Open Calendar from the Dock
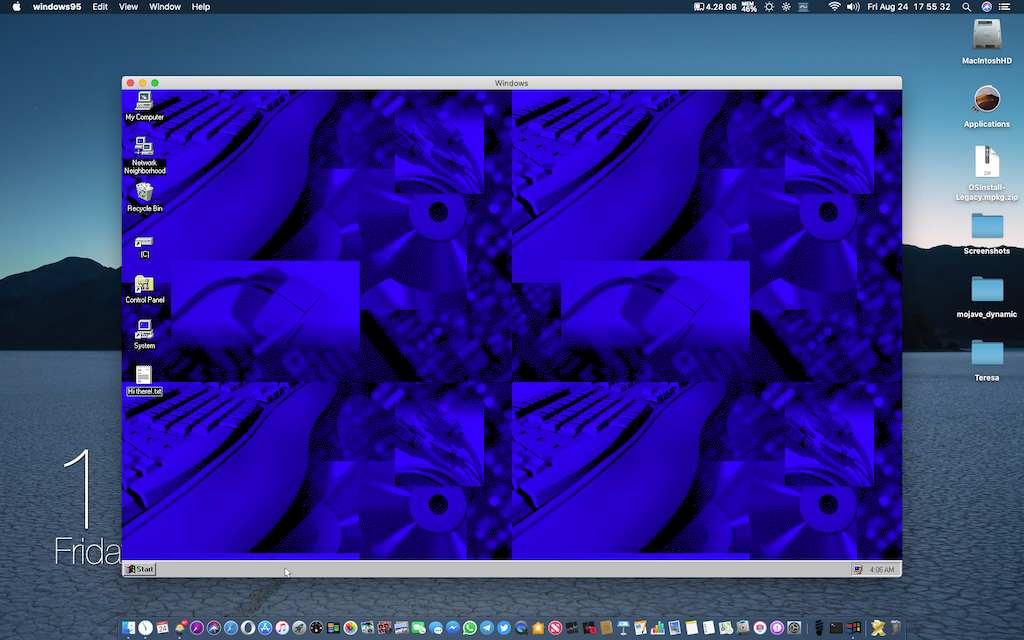The height and width of the screenshot is (640, 1024). (163, 628)
